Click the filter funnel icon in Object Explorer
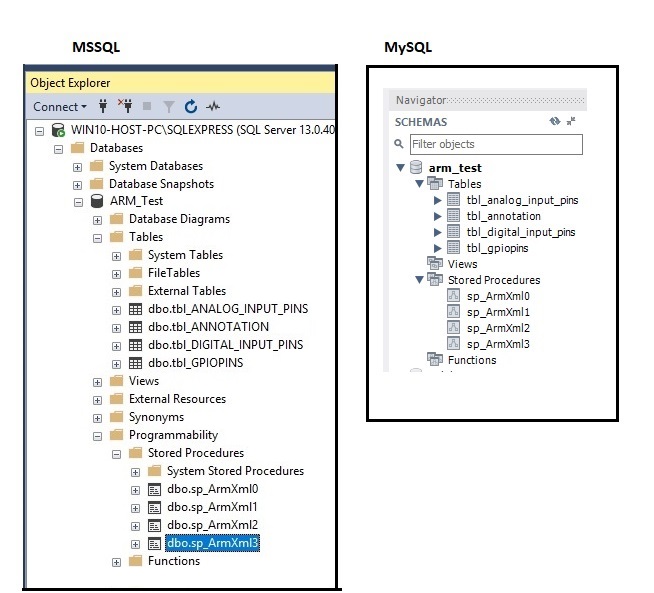This screenshot has width=654, height=593. tap(168, 106)
